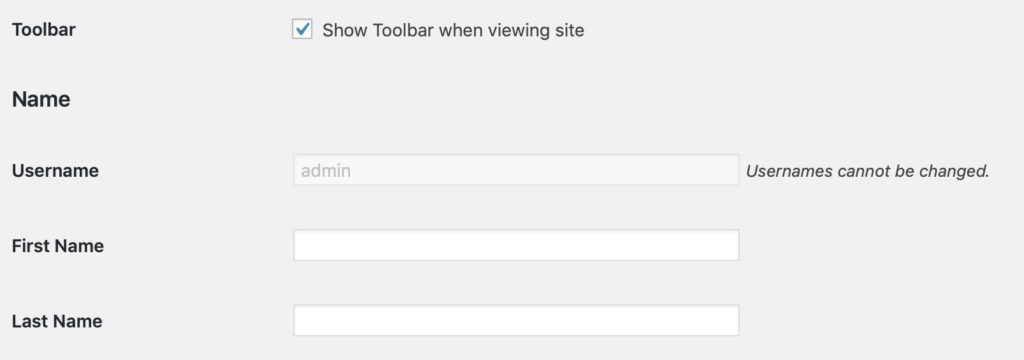Click the 'First Name' field label
The height and width of the screenshot is (360, 1024).
[58, 246]
